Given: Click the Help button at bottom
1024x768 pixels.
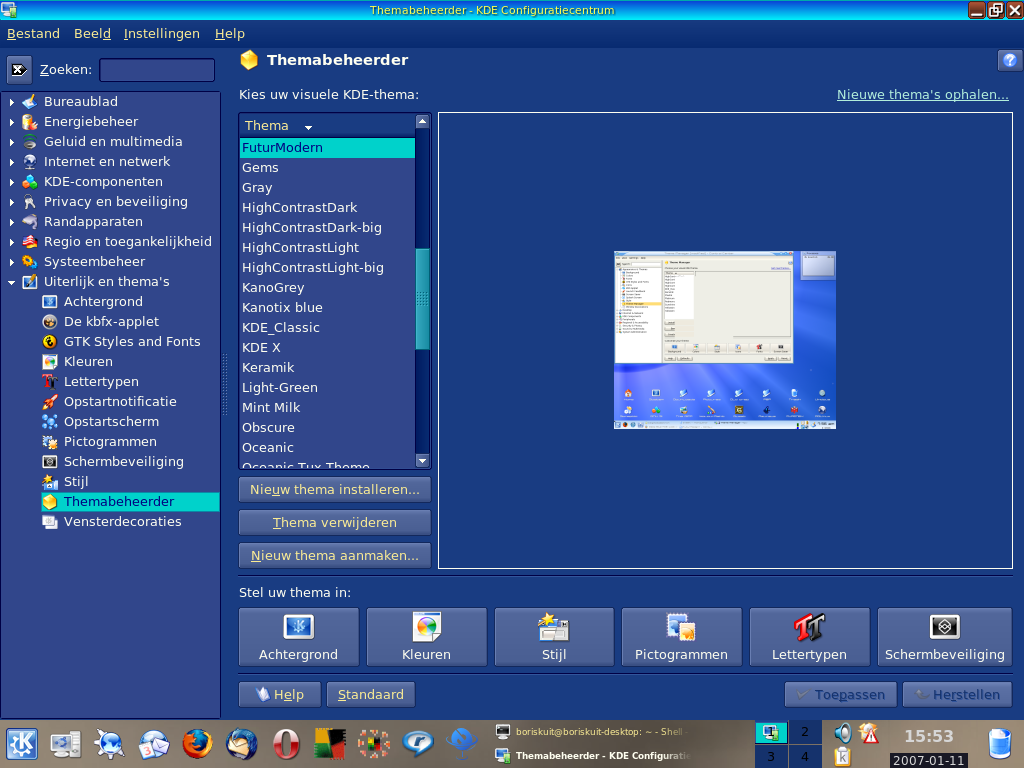Looking at the screenshot, I should click(280, 695).
